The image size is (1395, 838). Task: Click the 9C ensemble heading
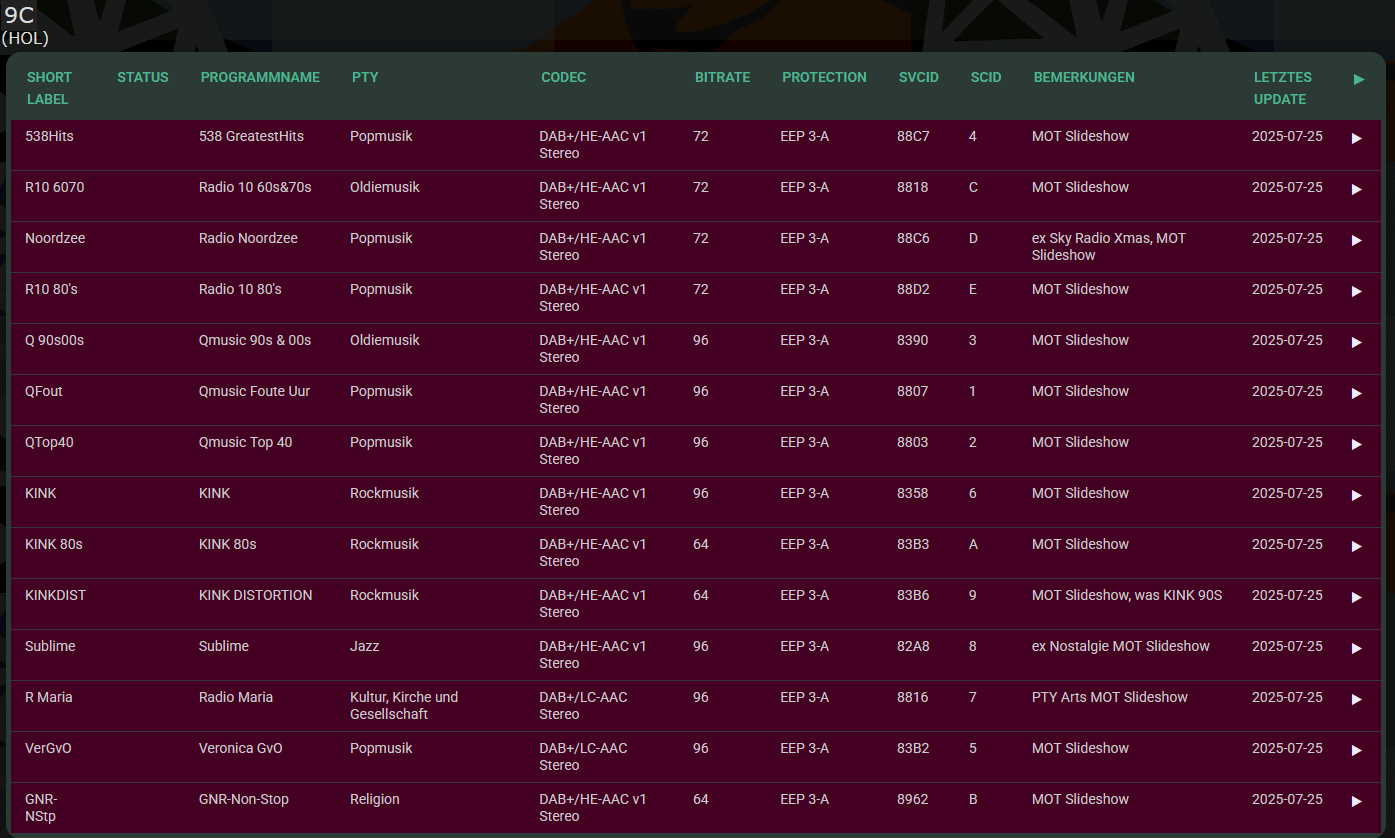pos(18,16)
